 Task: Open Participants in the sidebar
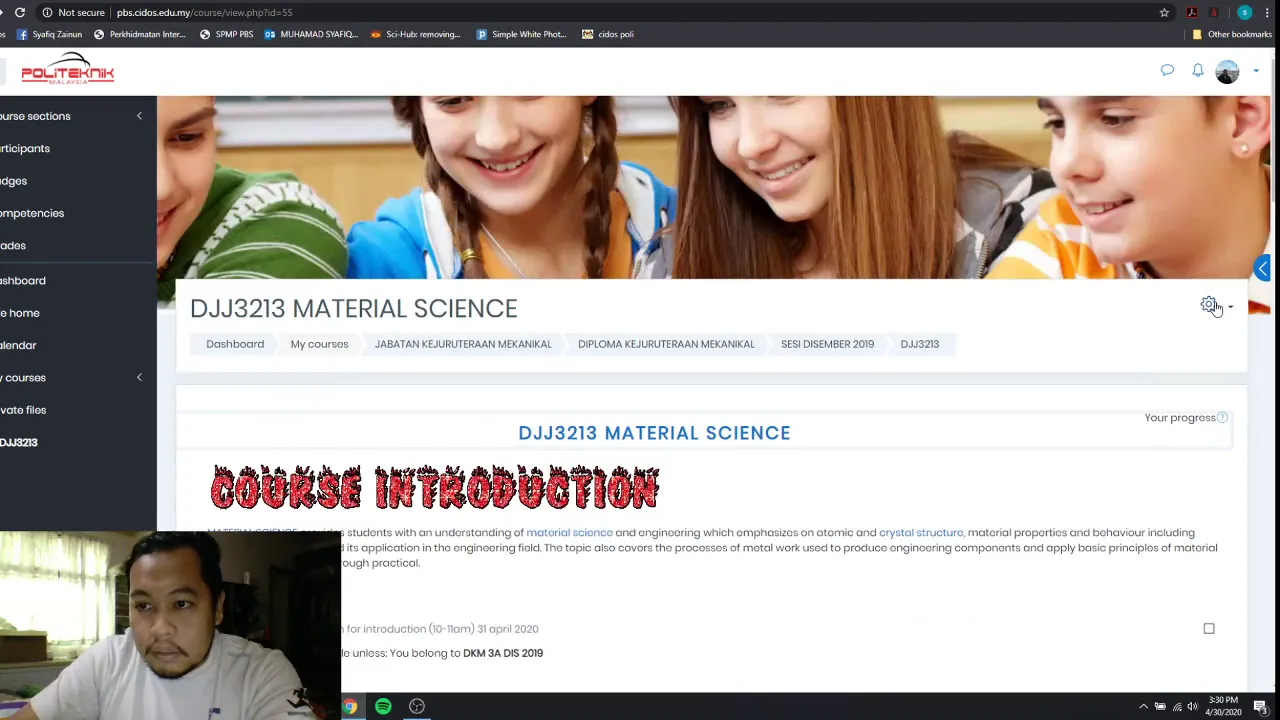pyautogui.click(x=25, y=148)
